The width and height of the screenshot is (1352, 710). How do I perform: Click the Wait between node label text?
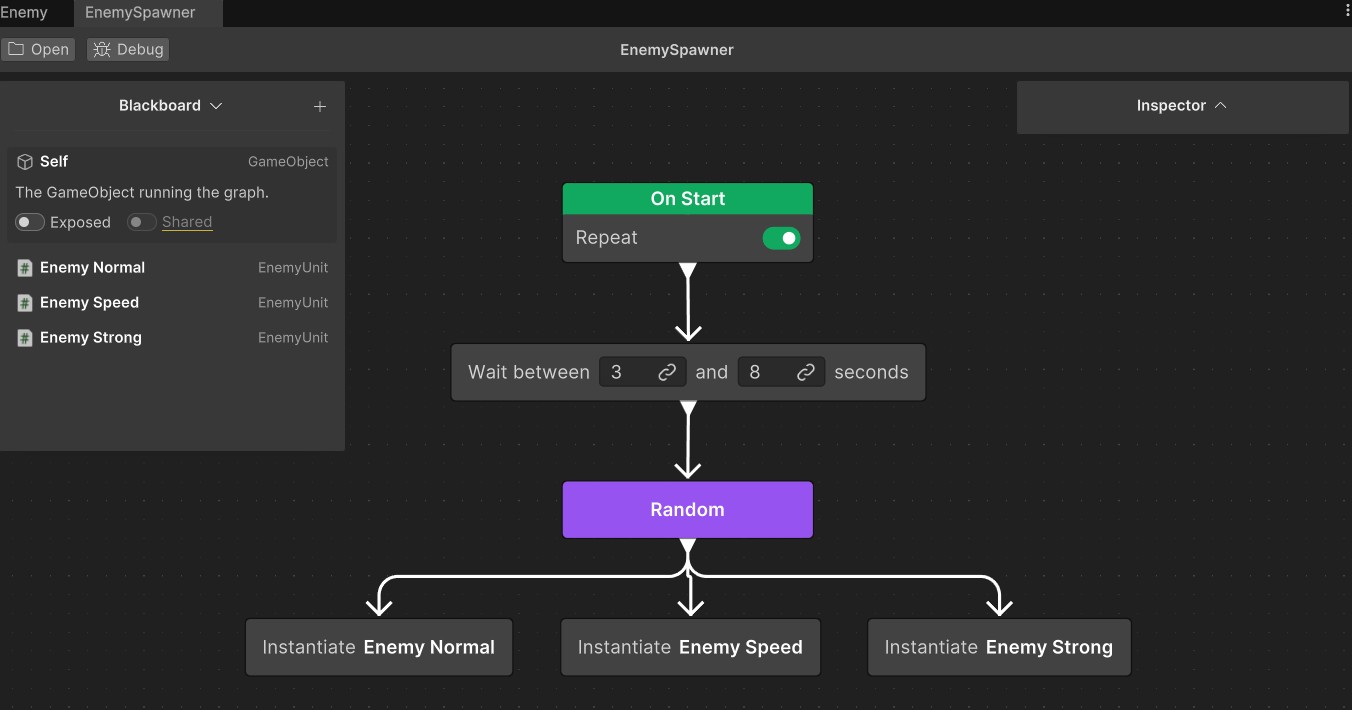[x=529, y=372]
